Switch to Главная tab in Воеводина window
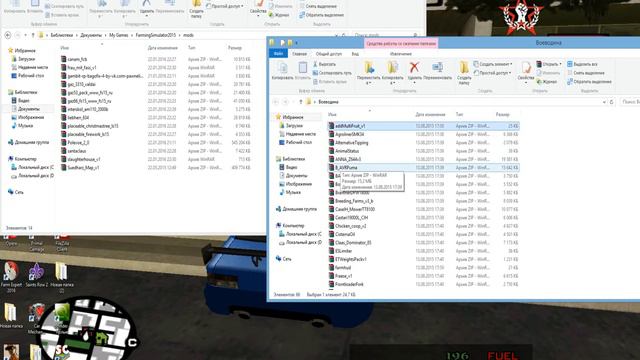 [299, 54]
